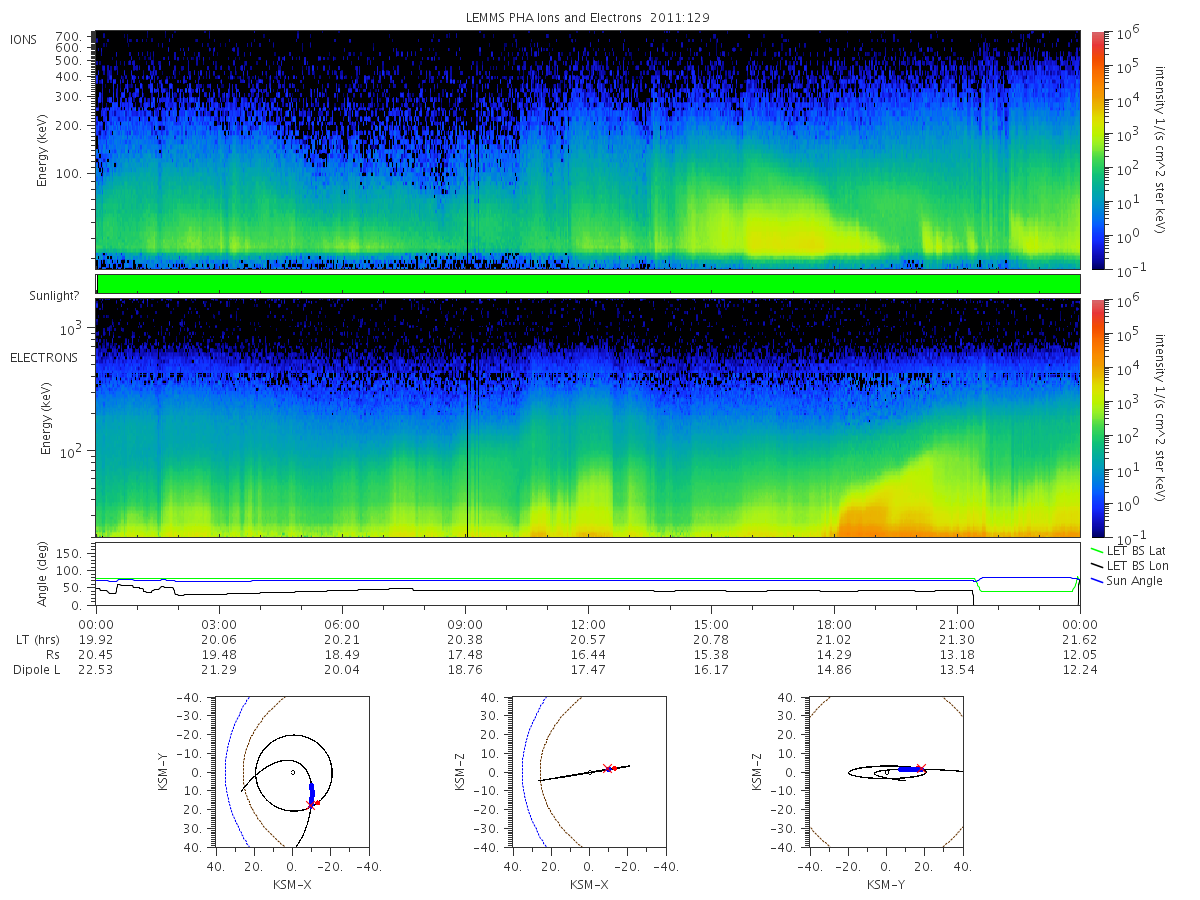
Task: Click the intensity color bar beside the electrons spectrogram
Action: pos(1098,417)
